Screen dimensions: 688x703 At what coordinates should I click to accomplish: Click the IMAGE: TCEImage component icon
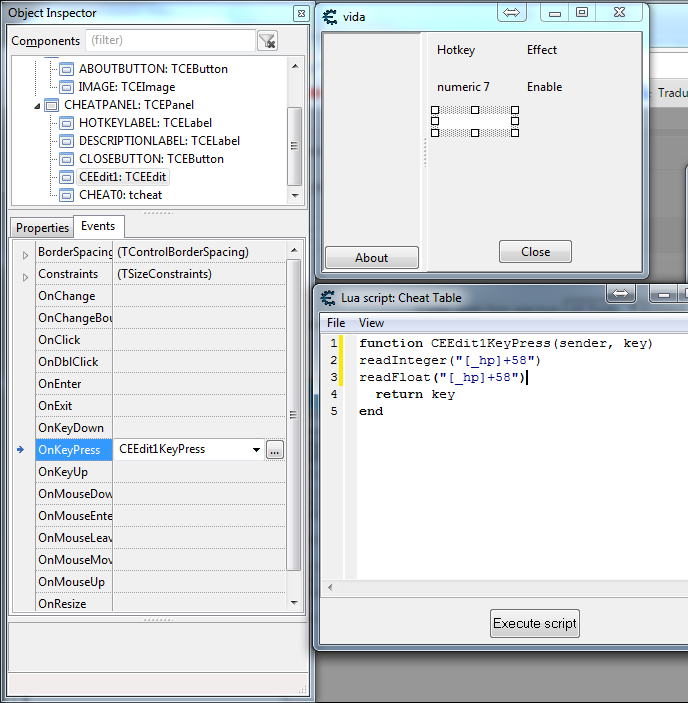click(67, 87)
